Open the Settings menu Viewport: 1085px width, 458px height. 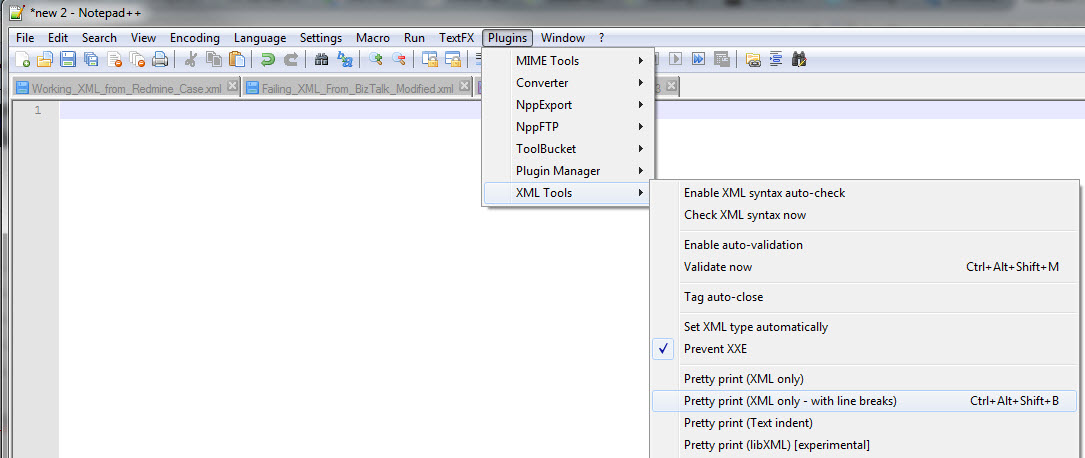pyautogui.click(x=321, y=38)
